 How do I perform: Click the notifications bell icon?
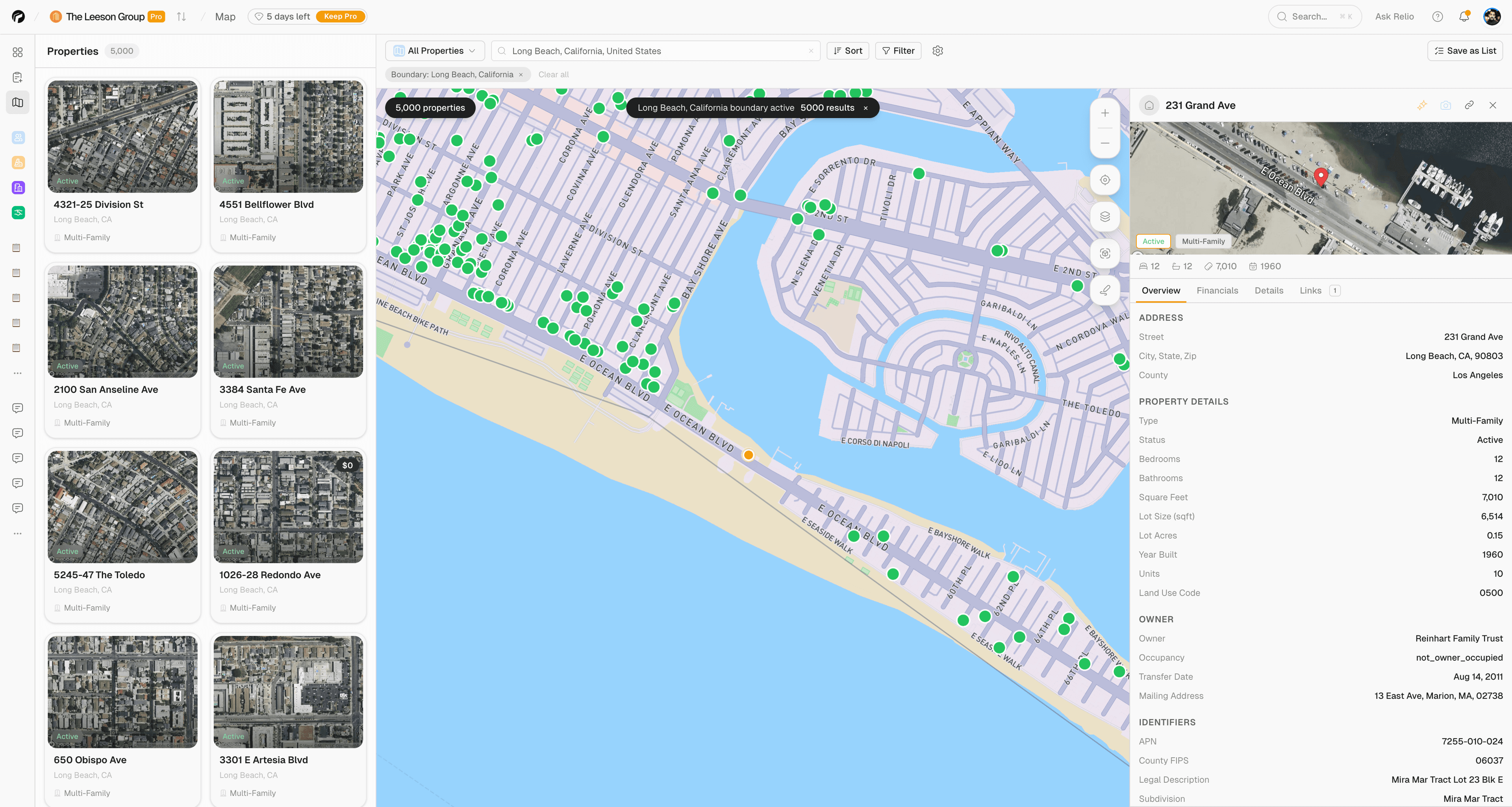click(1464, 17)
